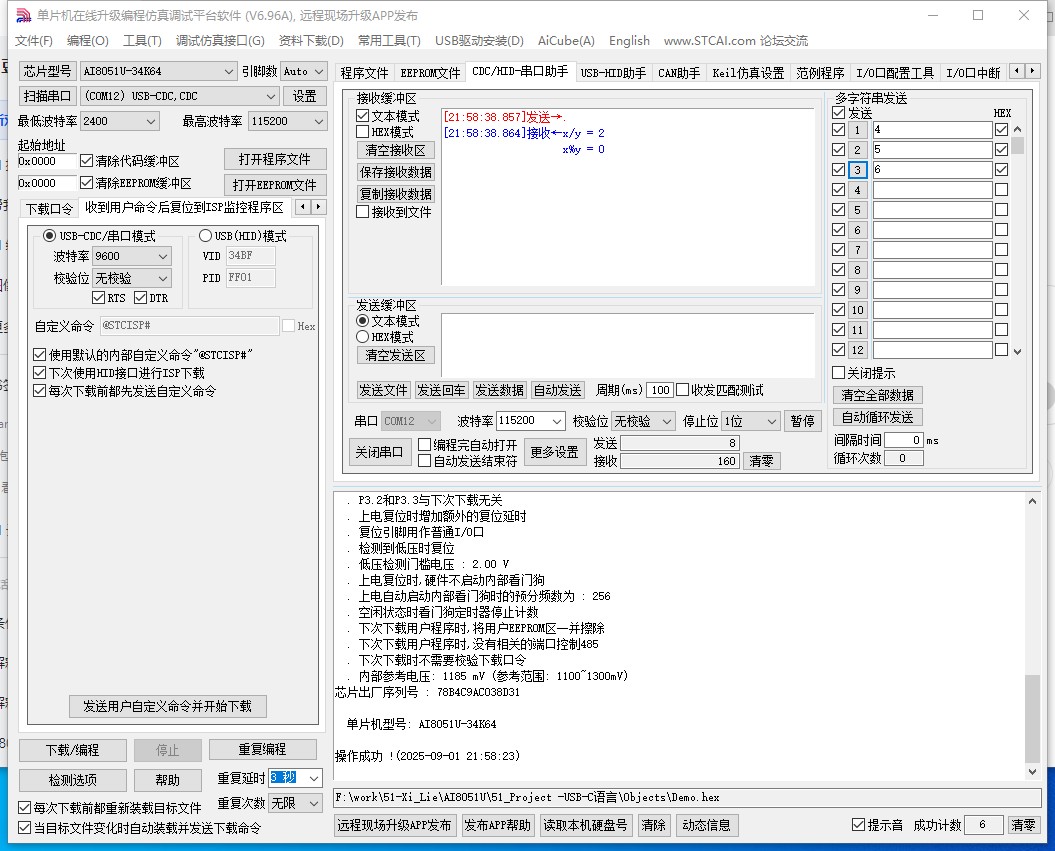Click the down arrow of the multi-string list scrollbar
Screen dimensions: 1055x851
[x=1017, y=351]
